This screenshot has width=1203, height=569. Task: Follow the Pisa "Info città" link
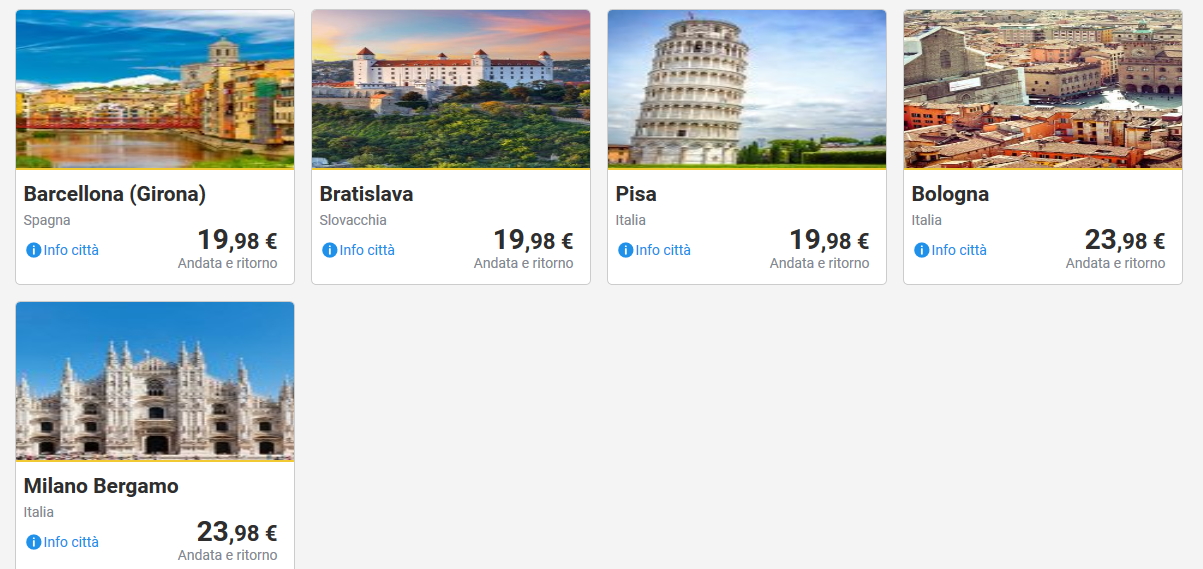click(663, 250)
